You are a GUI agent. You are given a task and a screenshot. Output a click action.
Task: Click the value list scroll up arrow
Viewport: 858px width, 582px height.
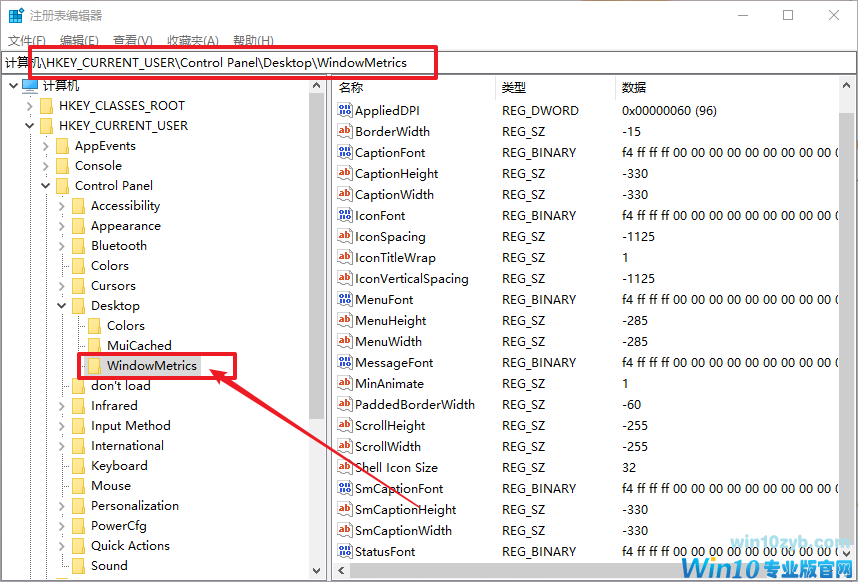tap(847, 86)
